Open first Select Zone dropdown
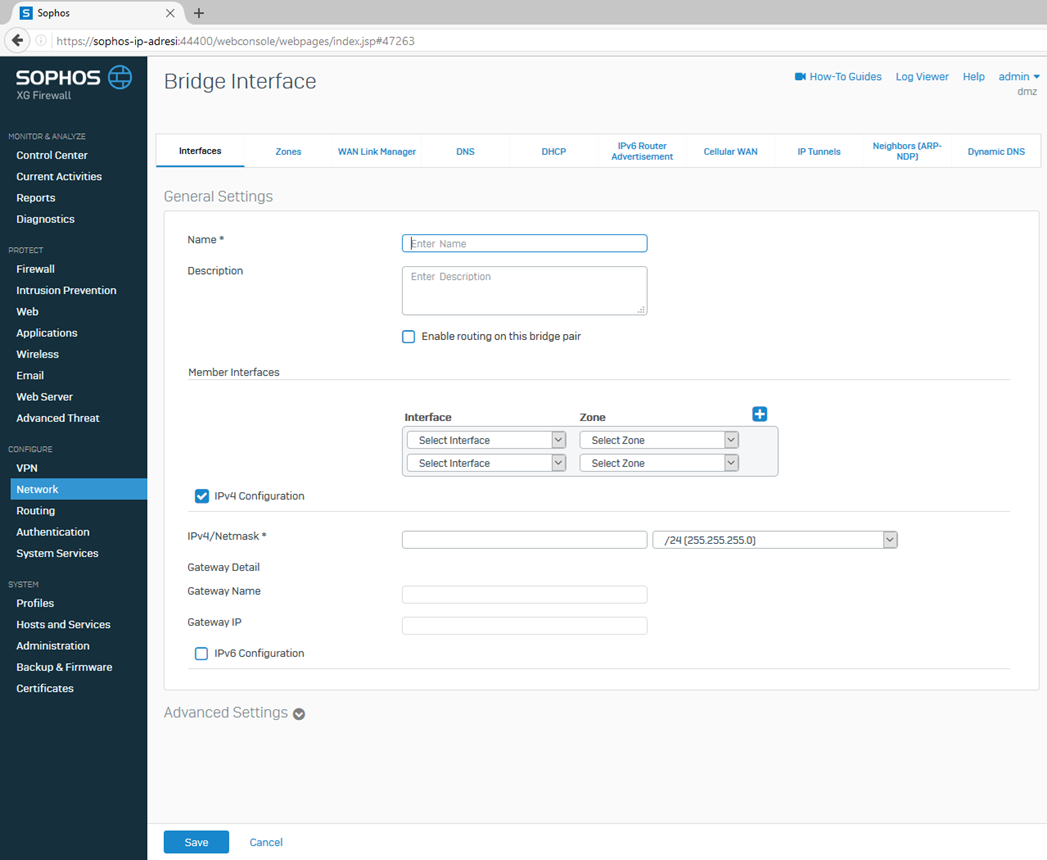The width and height of the screenshot is (1047, 860). [x=659, y=440]
